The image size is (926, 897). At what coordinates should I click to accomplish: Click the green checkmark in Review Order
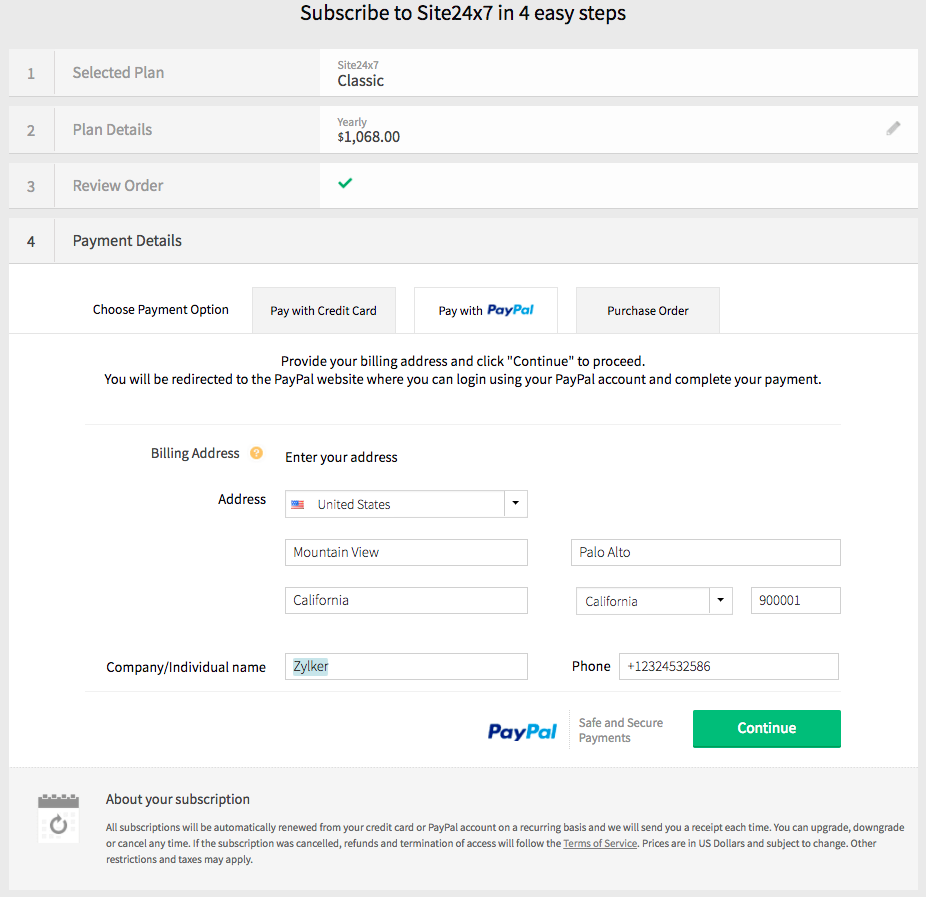[345, 183]
